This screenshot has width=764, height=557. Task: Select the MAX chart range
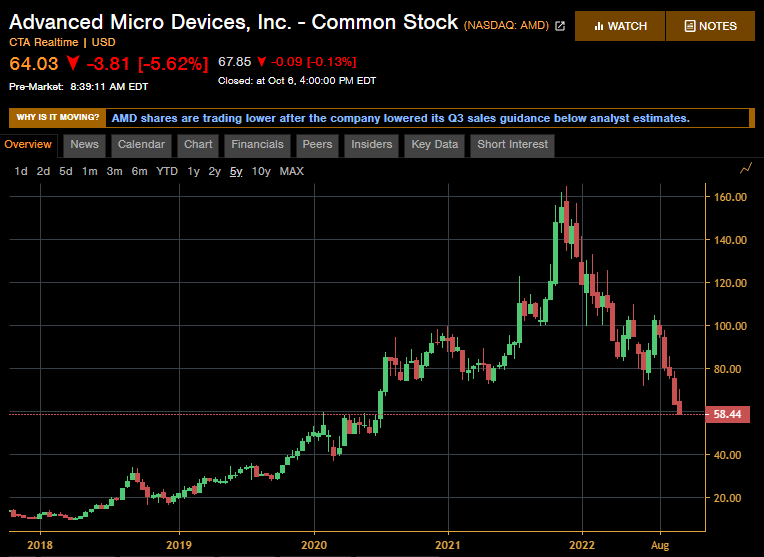[x=291, y=172]
